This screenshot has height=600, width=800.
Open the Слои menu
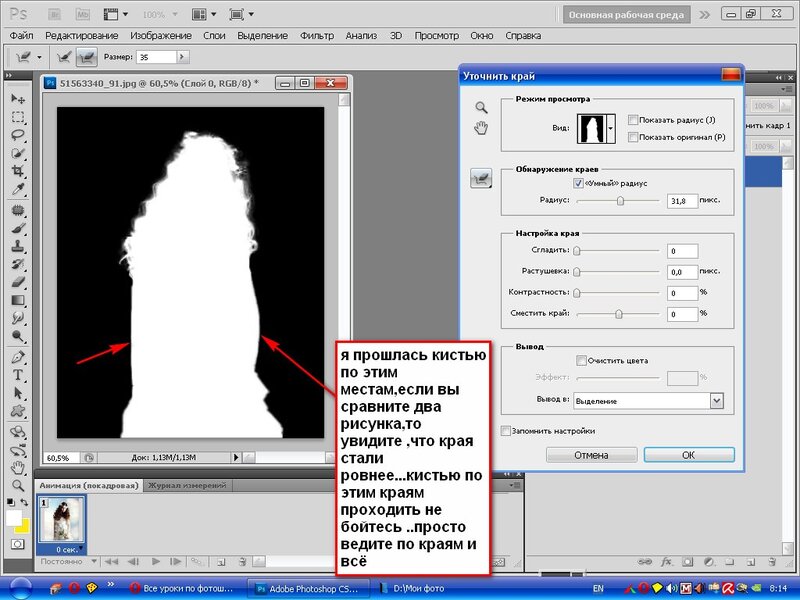click(x=214, y=36)
